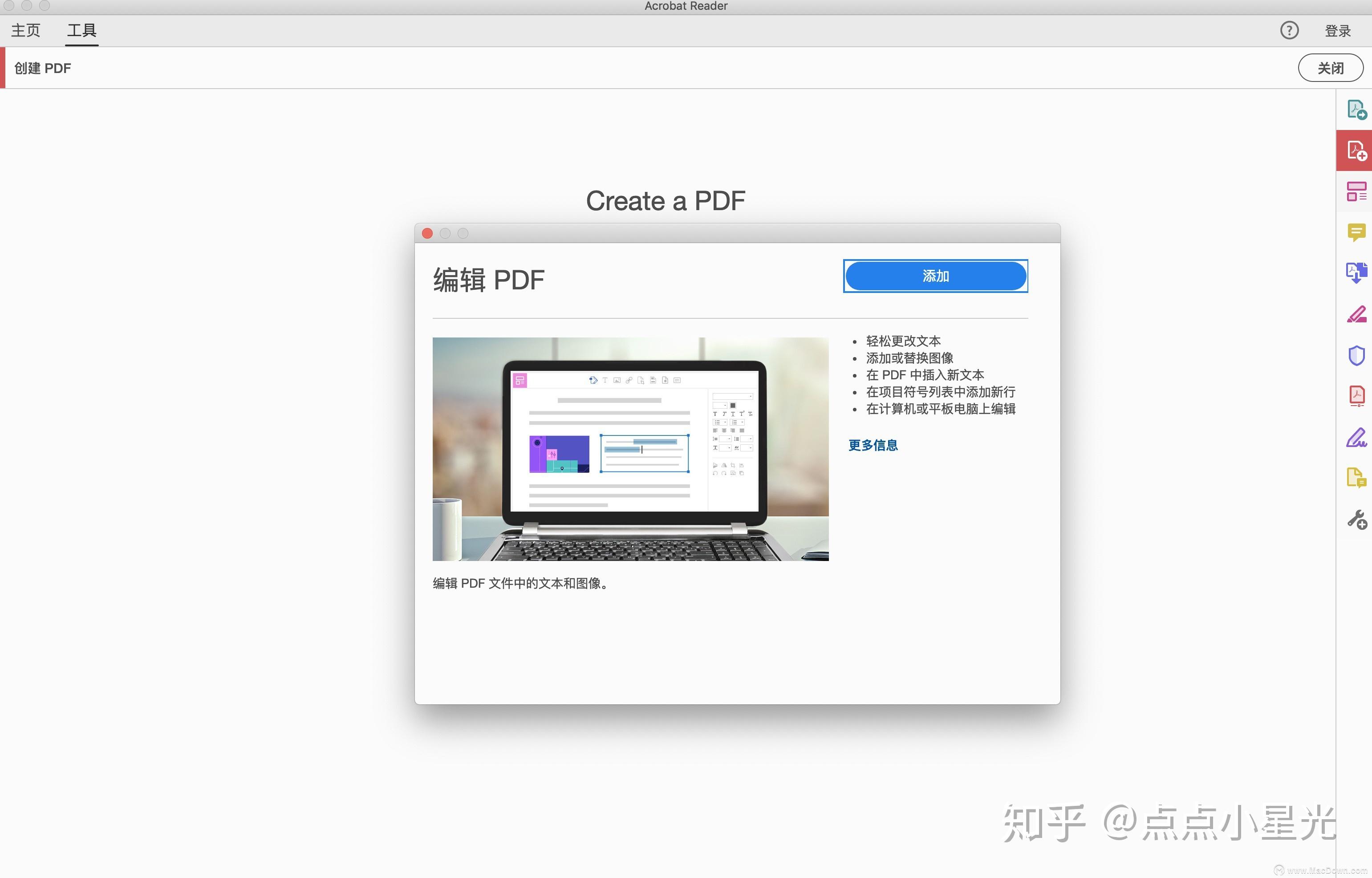The width and height of the screenshot is (1372, 878).
Task: Close the 编辑 PDF dialog window
Action: (427, 233)
